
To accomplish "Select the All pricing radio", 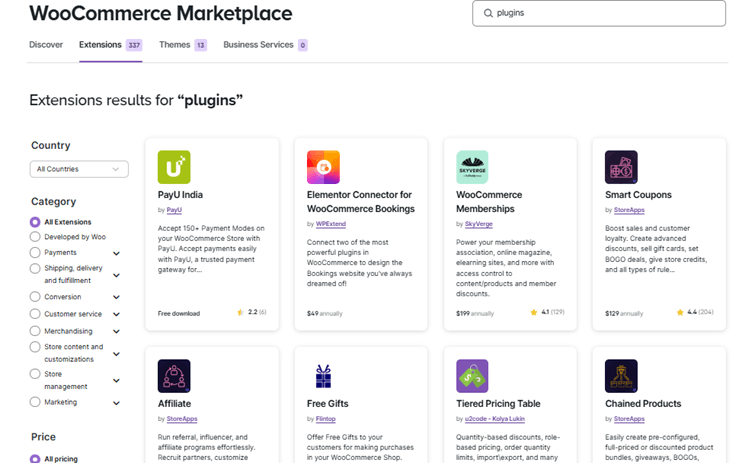I will pos(35,459).
